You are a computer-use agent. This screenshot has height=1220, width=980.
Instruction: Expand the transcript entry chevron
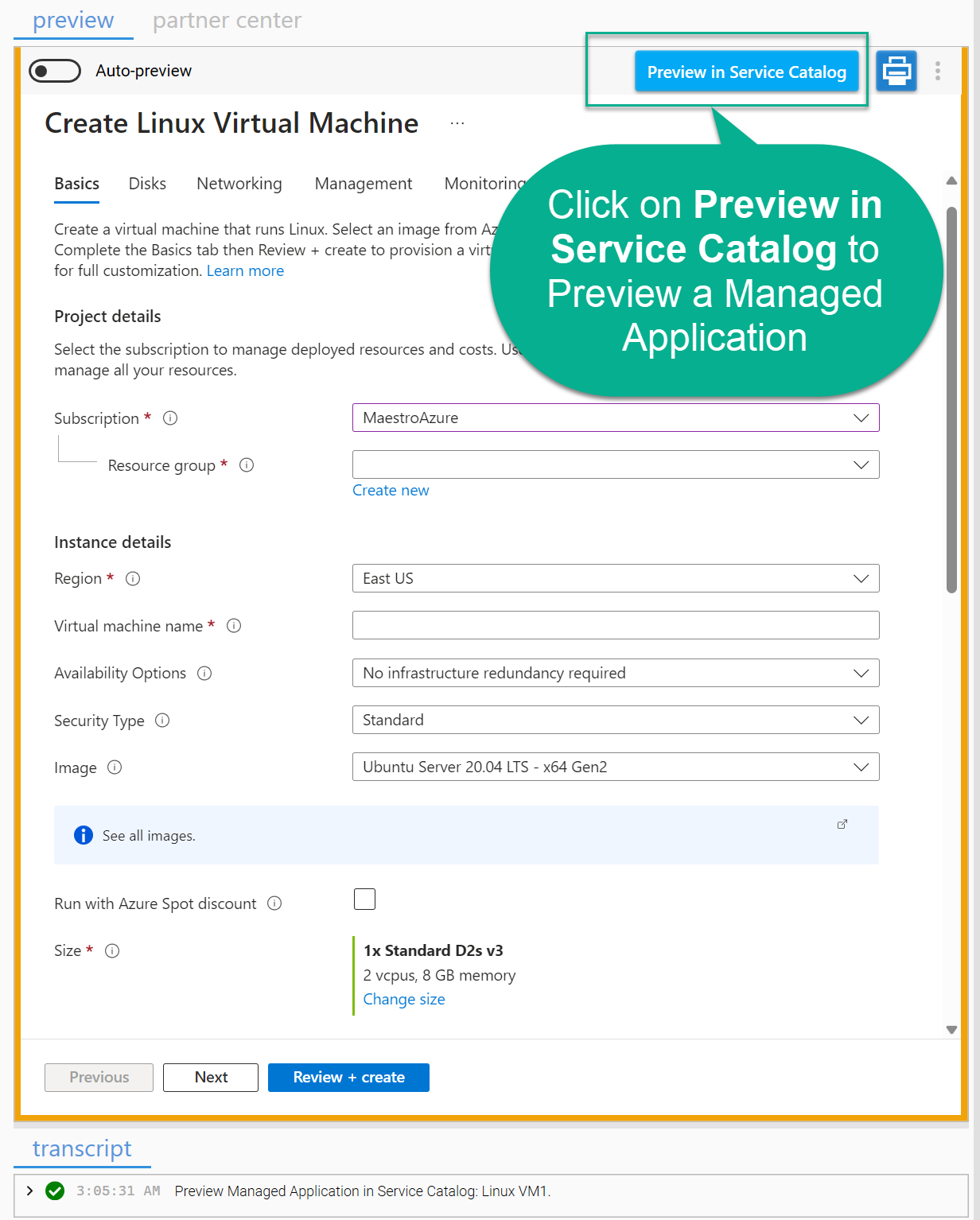(x=29, y=1191)
